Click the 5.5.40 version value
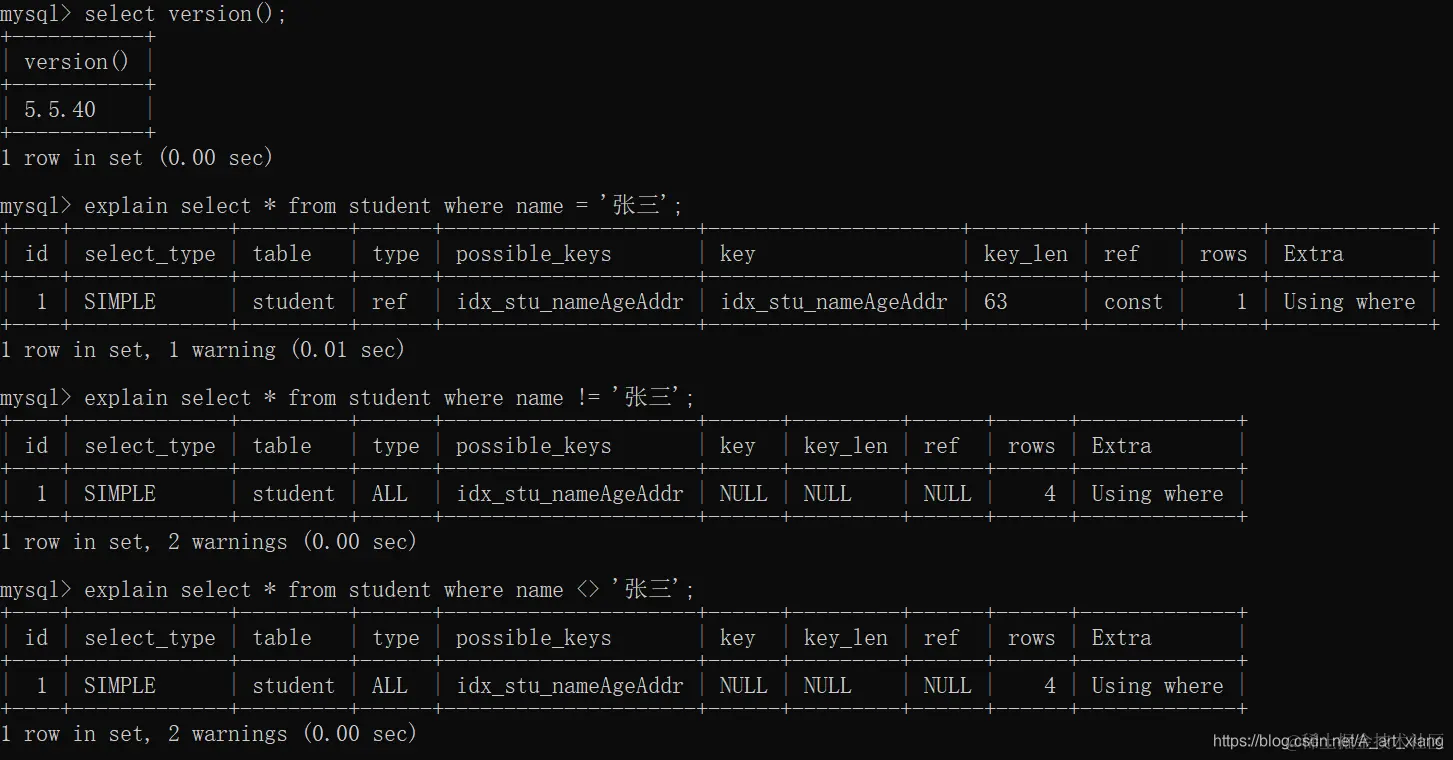Image resolution: width=1453 pixels, height=760 pixels. pos(60,110)
